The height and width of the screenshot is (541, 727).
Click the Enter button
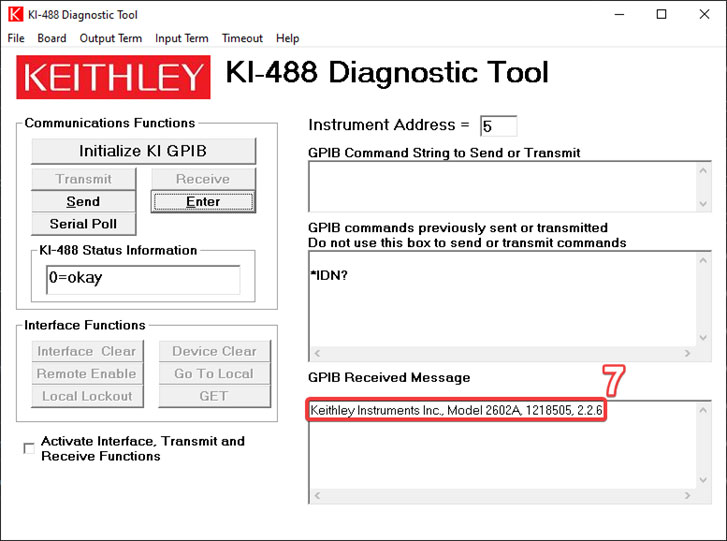[203, 202]
